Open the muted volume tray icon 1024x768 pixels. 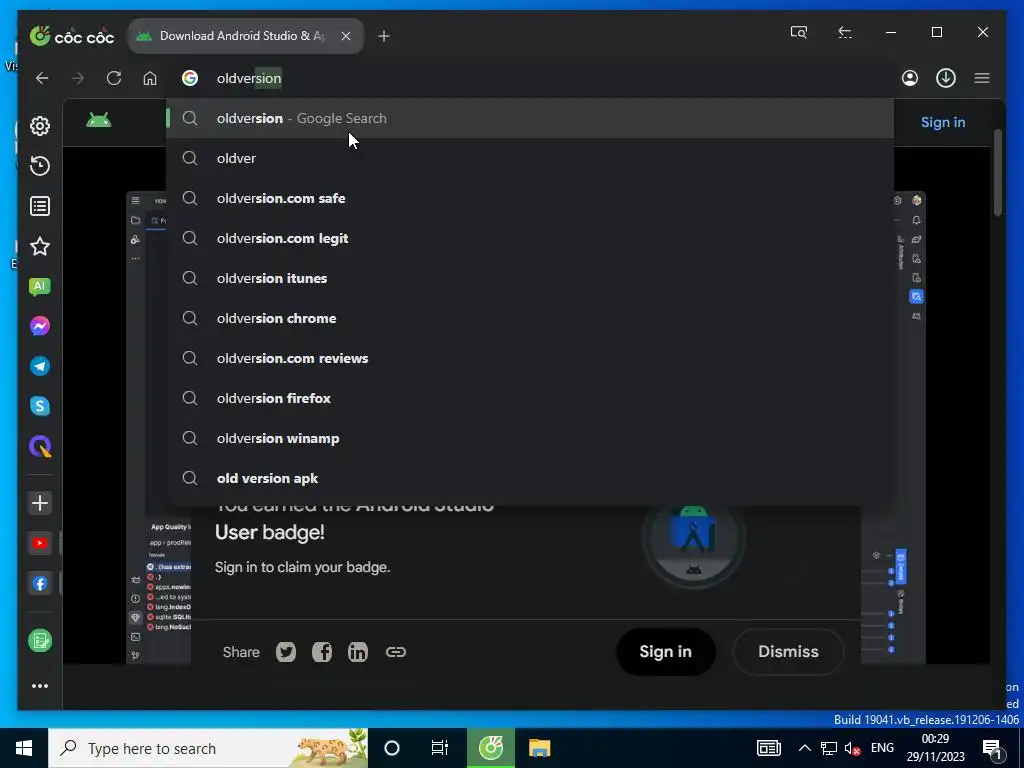point(852,748)
